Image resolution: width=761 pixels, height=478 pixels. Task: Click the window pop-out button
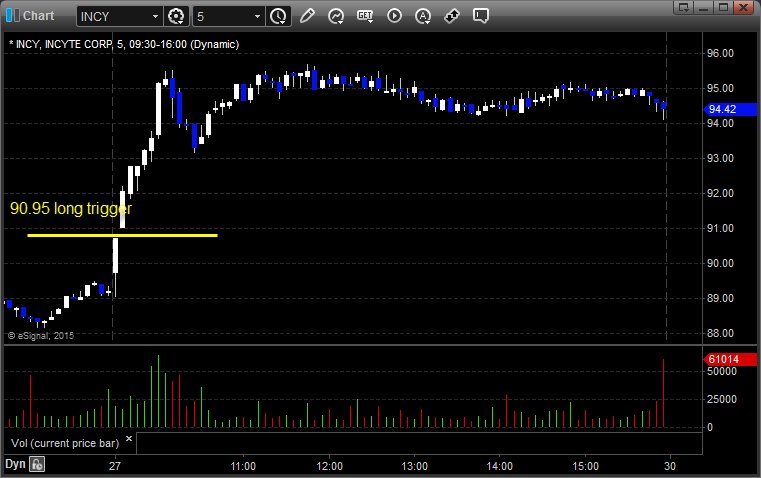click(683, 7)
